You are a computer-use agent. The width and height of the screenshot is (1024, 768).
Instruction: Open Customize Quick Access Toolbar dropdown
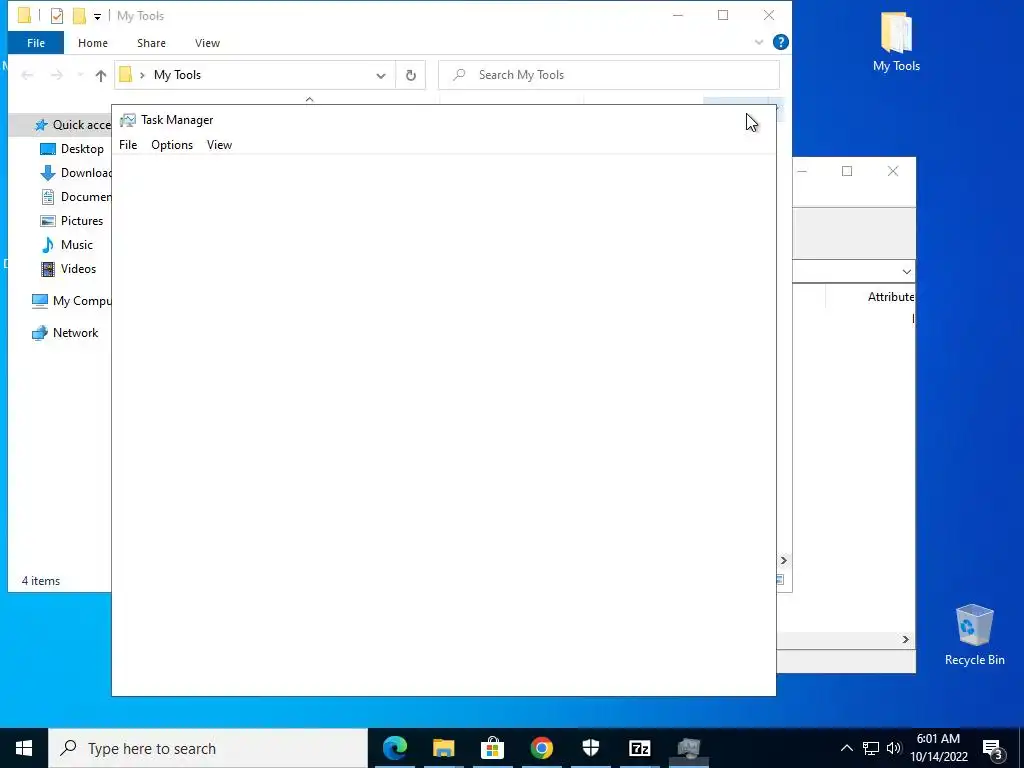pos(97,17)
